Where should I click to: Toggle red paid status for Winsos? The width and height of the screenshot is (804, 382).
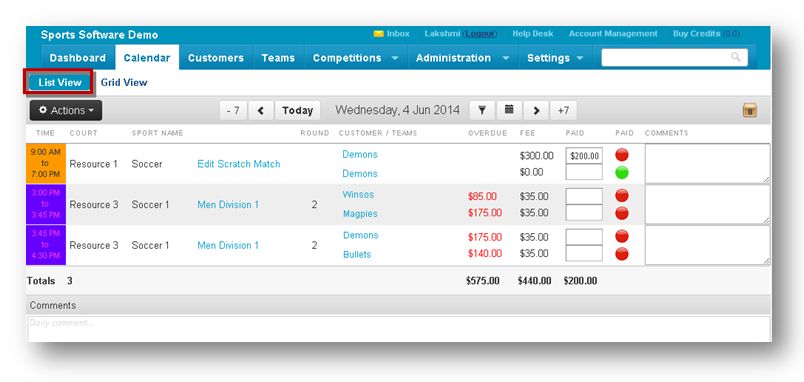[622, 195]
